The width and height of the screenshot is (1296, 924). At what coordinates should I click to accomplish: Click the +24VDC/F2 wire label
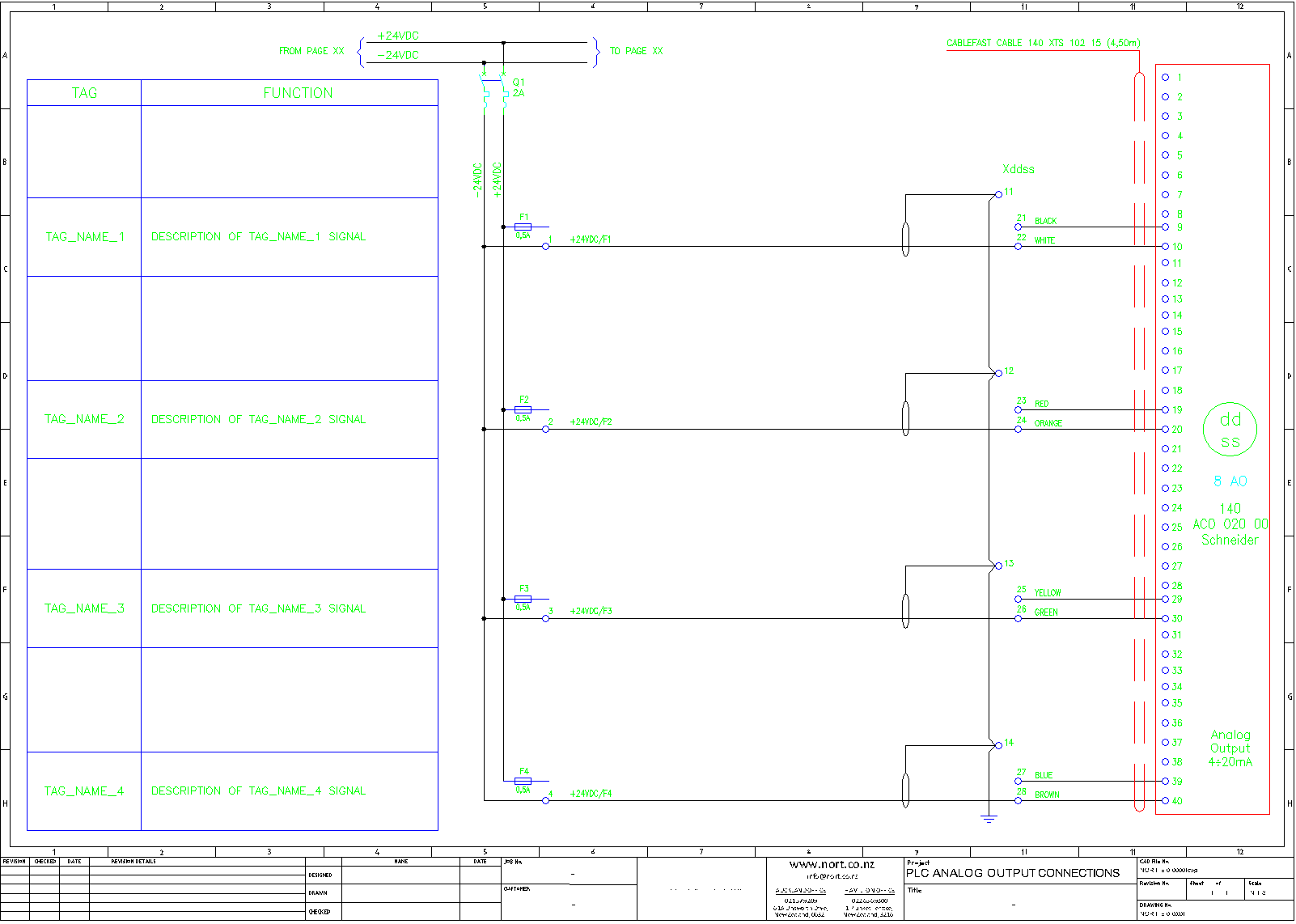pyautogui.click(x=591, y=422)
